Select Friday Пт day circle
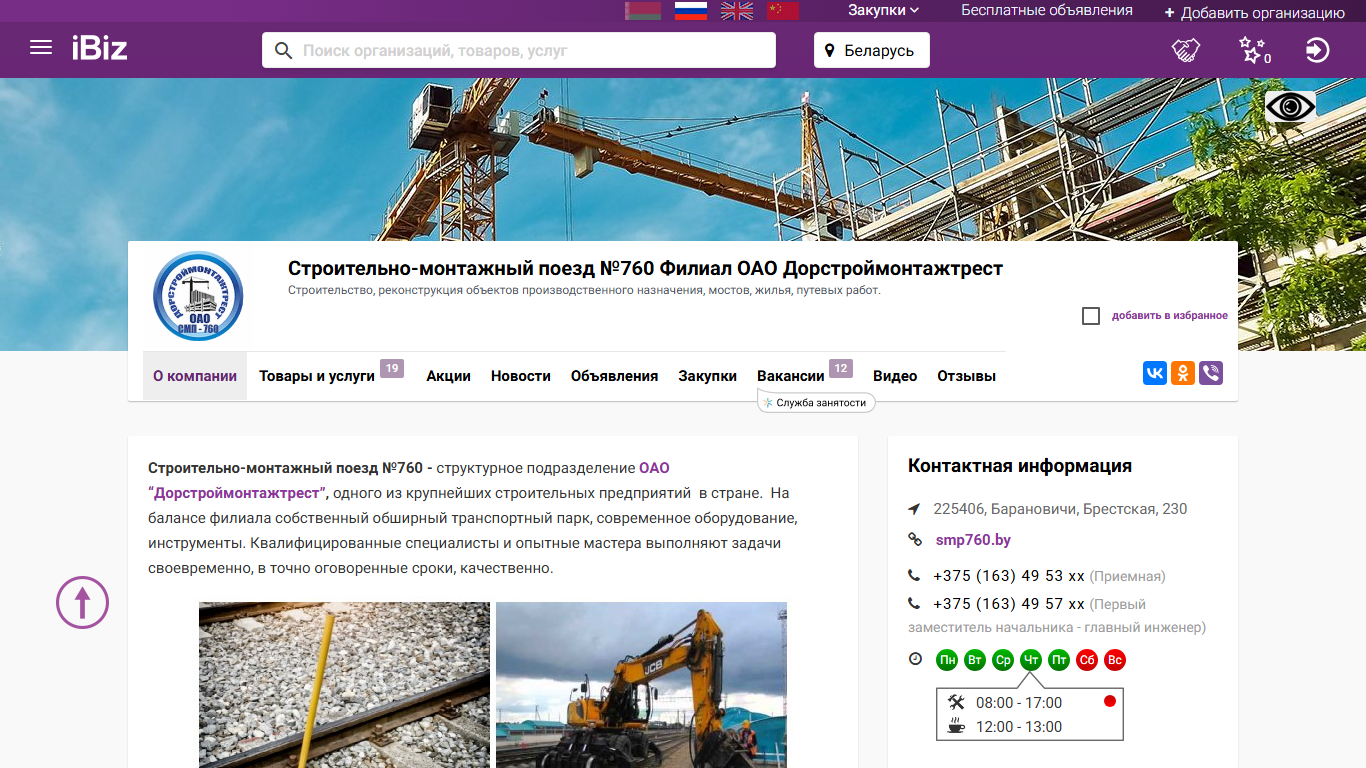Screen dimensions: 1366x768 pyautogui.click(x=1059, y=660)
